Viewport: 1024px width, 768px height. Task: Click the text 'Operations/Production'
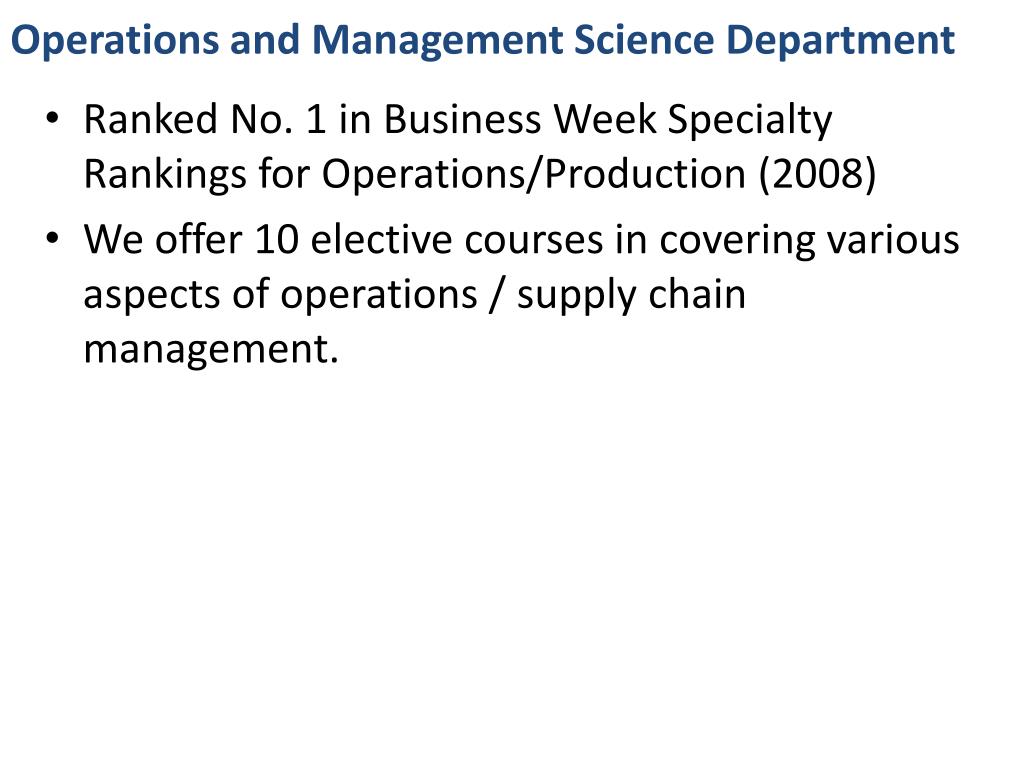click(x=534, y=175)
